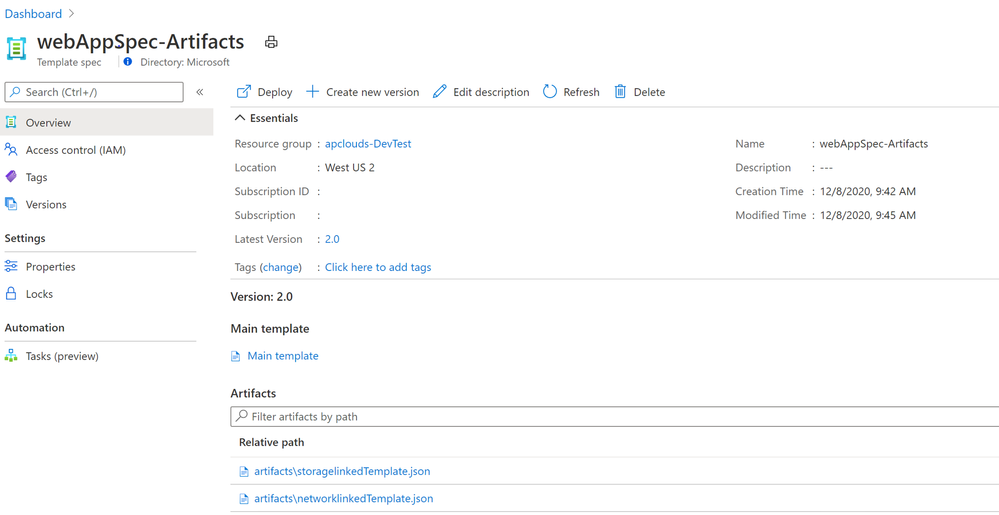The image size is (999, 515).
Task: Click the print icon beside webAppSpec-Artifacts title
Action: tap(271, 42)
